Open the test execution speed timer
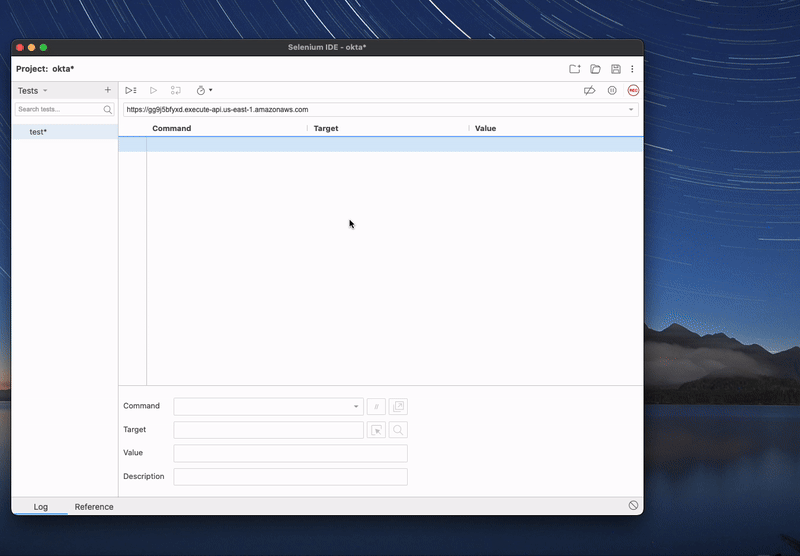This screenshot has height=556, width=800. tap(204, 90)
